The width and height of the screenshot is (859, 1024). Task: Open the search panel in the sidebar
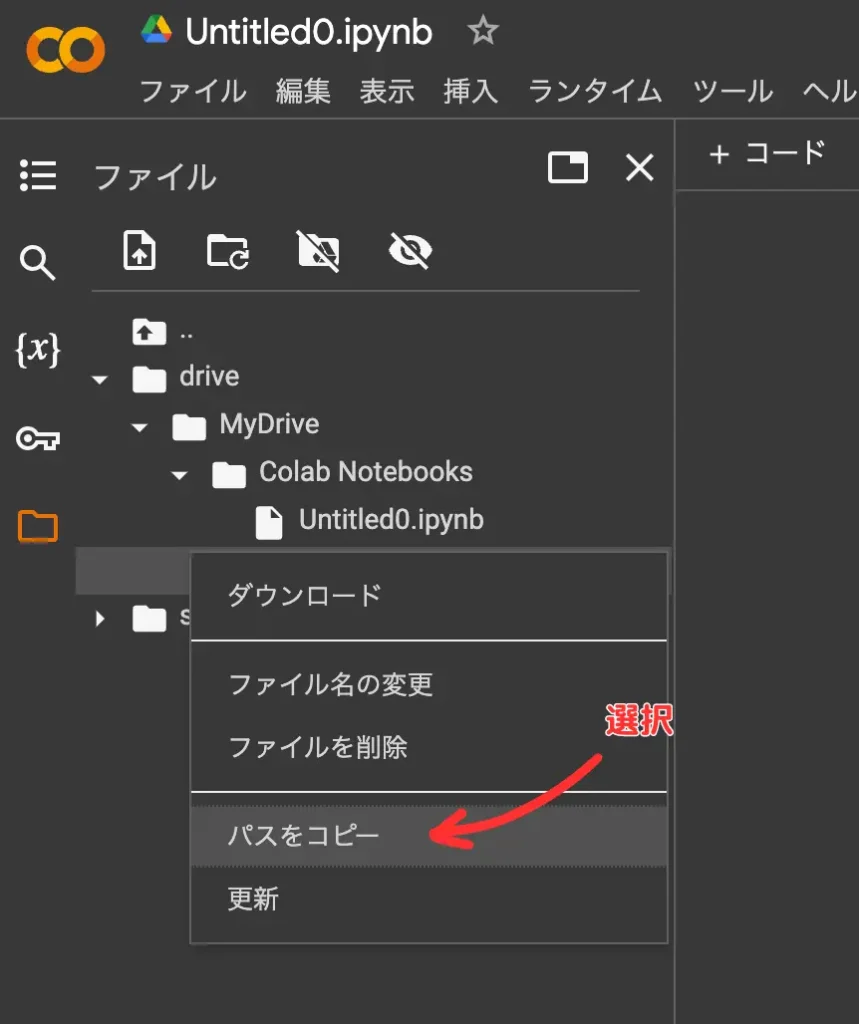pos(39,263)
